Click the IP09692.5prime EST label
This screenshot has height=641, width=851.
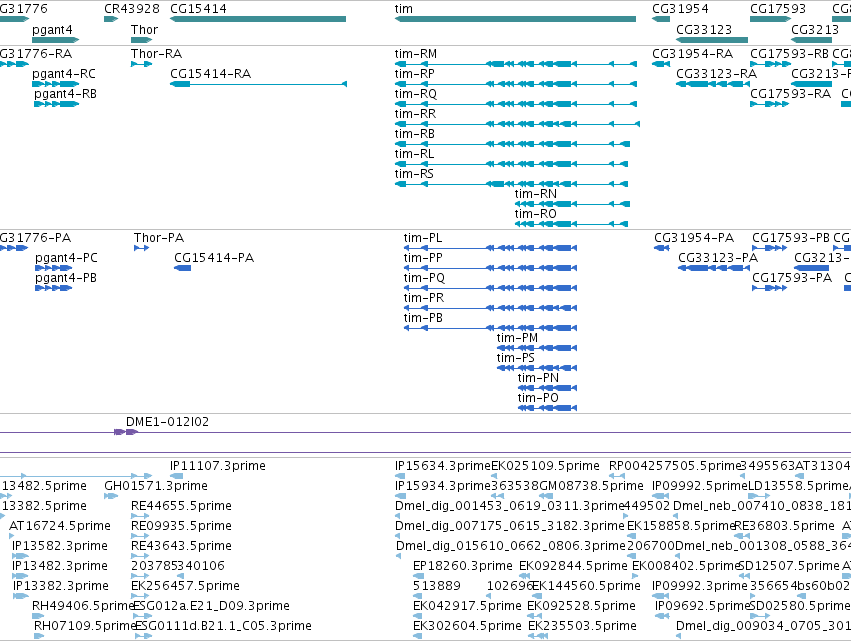coord(702,606)
